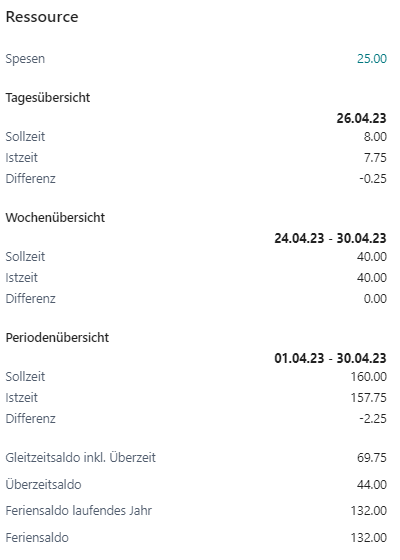Viewport: 400px width, 560px height.
Task: Select the period range 01.04.23 - 30.04.23
Action: click(x=330, y=358)
